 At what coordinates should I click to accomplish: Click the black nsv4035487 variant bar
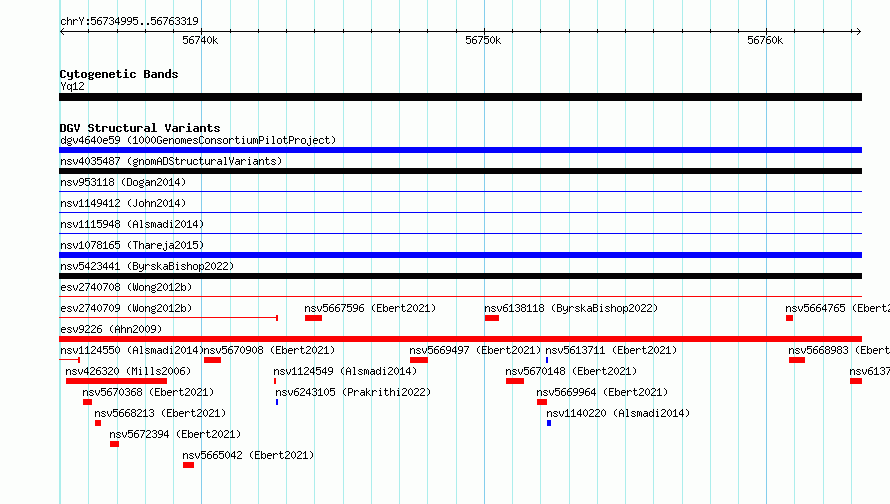pos(460,171)
